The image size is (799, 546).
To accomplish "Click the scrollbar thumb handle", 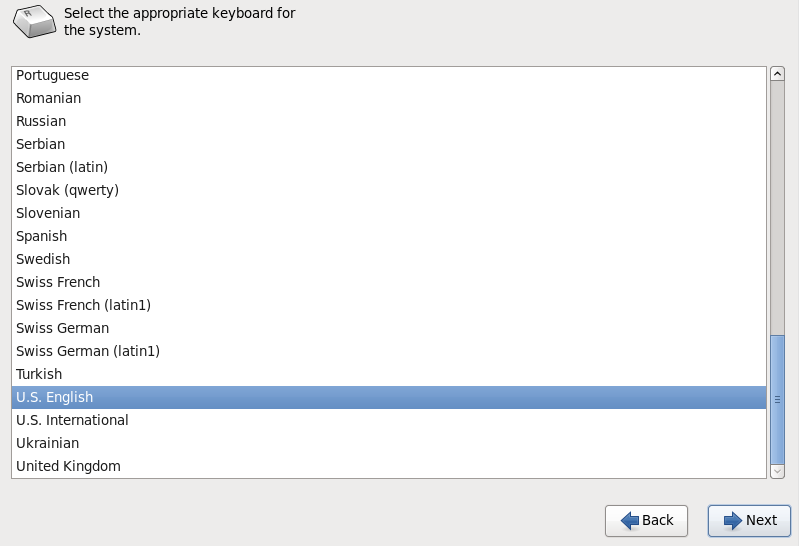I will tap(777, 399).
